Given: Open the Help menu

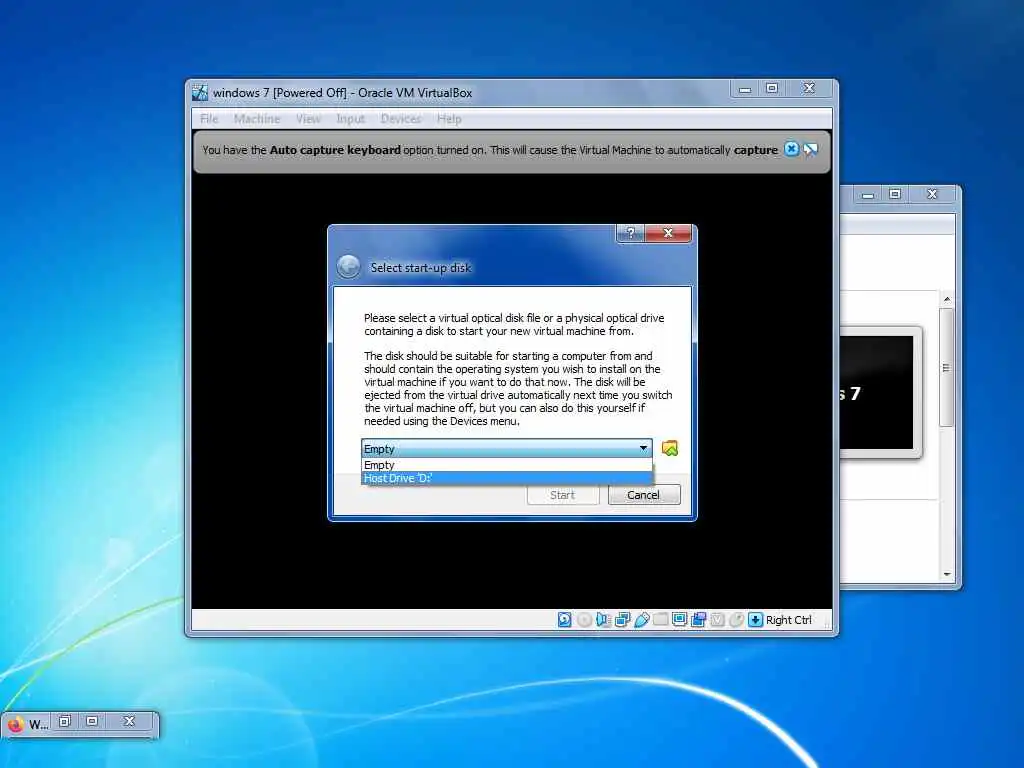Looking at the screenshot, I should 449,119.
